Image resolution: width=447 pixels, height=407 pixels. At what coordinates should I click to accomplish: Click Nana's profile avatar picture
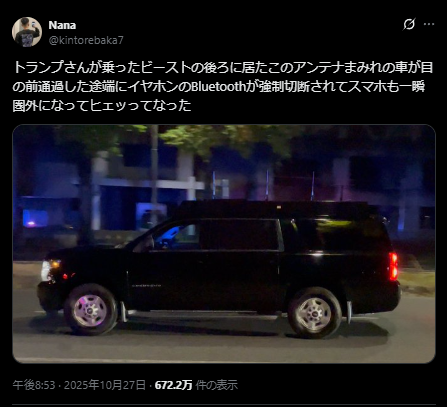(27, 32)
